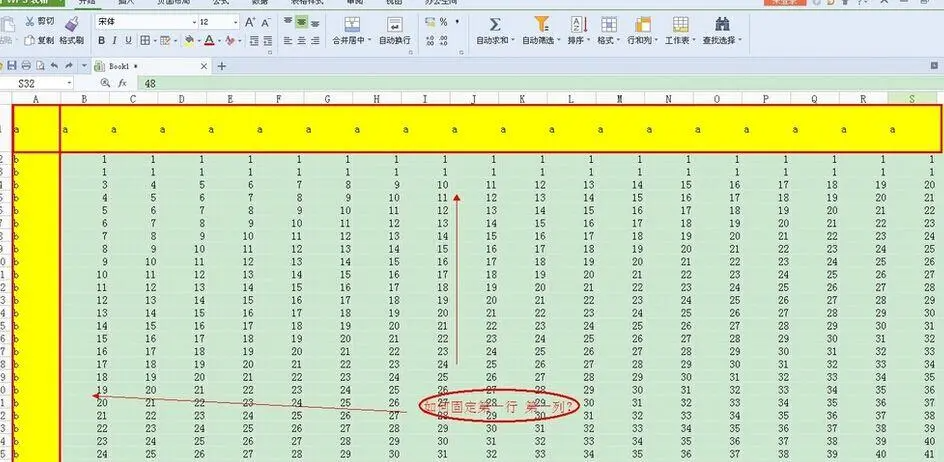Click the decrease decimal places icon

tap(444, 41)
